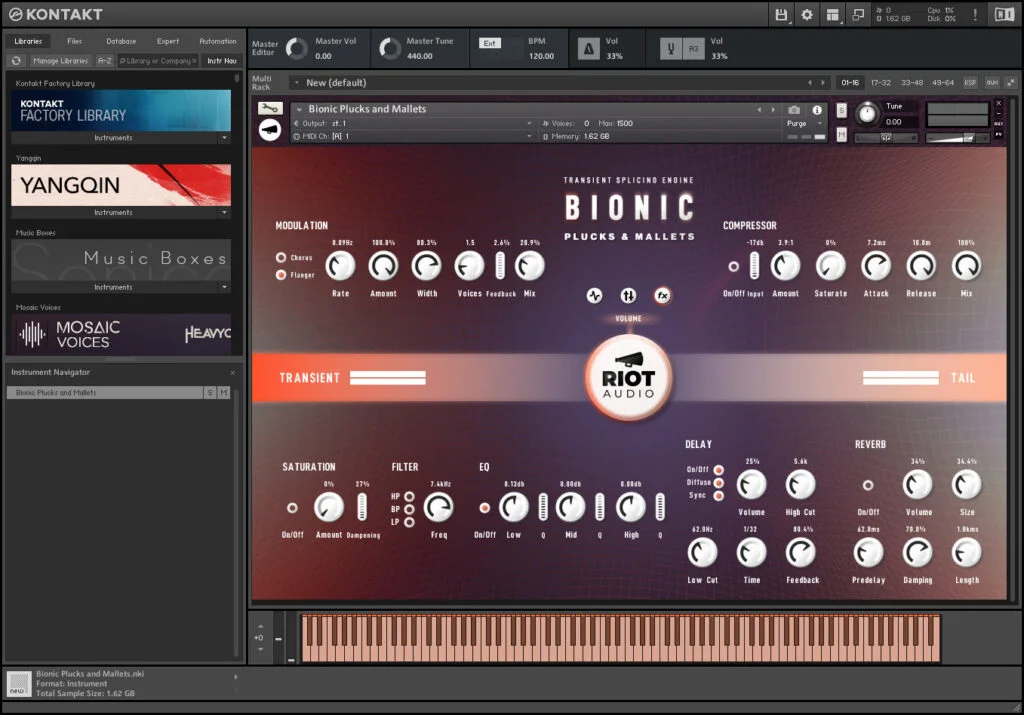Open the Purge dropdown menu

[805, 123]
